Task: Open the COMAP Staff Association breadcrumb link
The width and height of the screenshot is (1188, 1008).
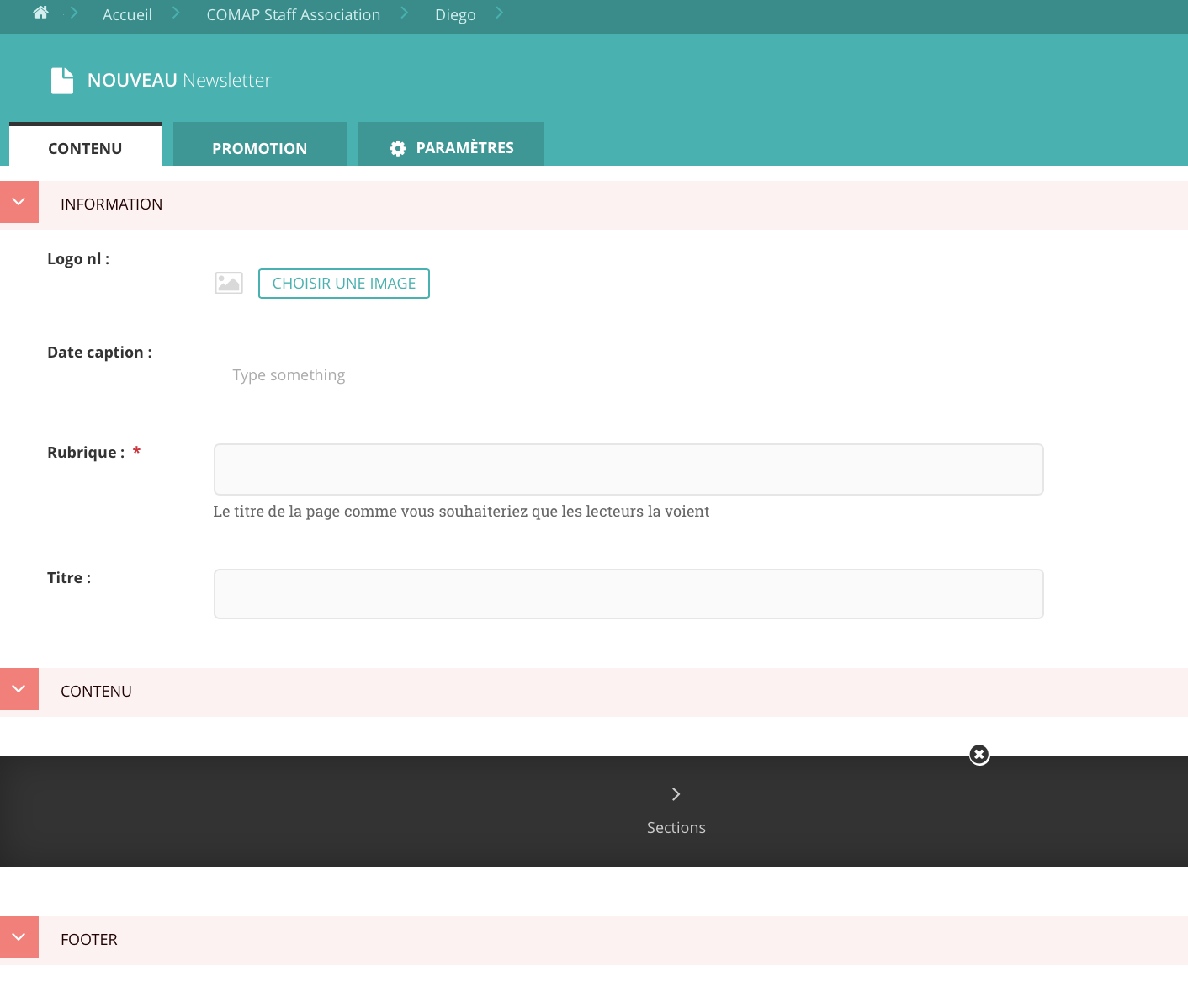Action: pos(293,15)
